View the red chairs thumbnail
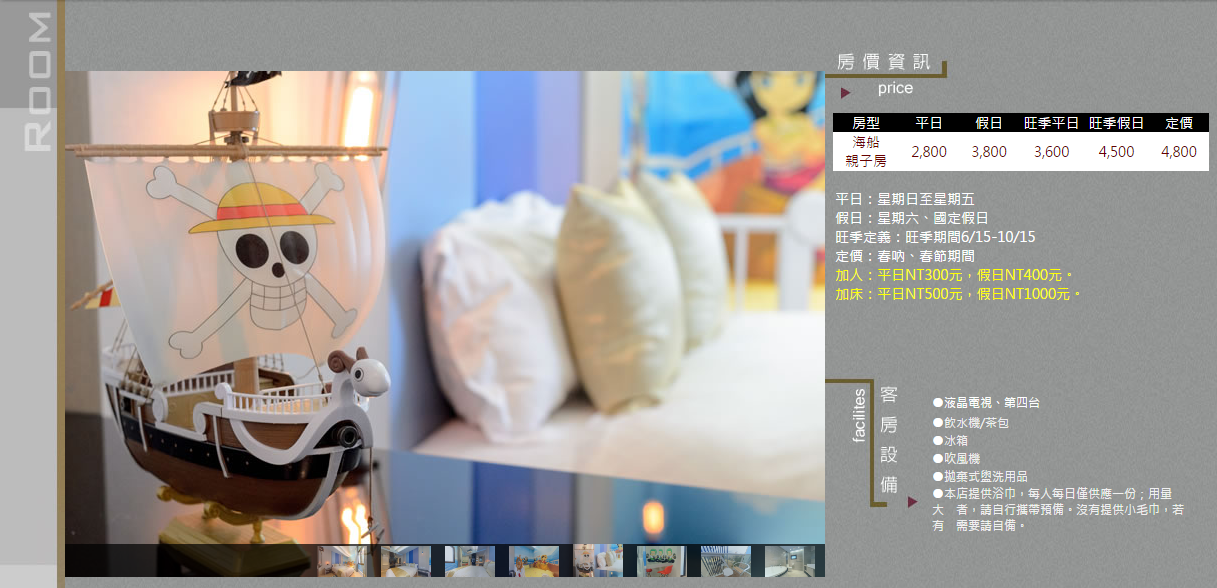 [x=661, y=561]
